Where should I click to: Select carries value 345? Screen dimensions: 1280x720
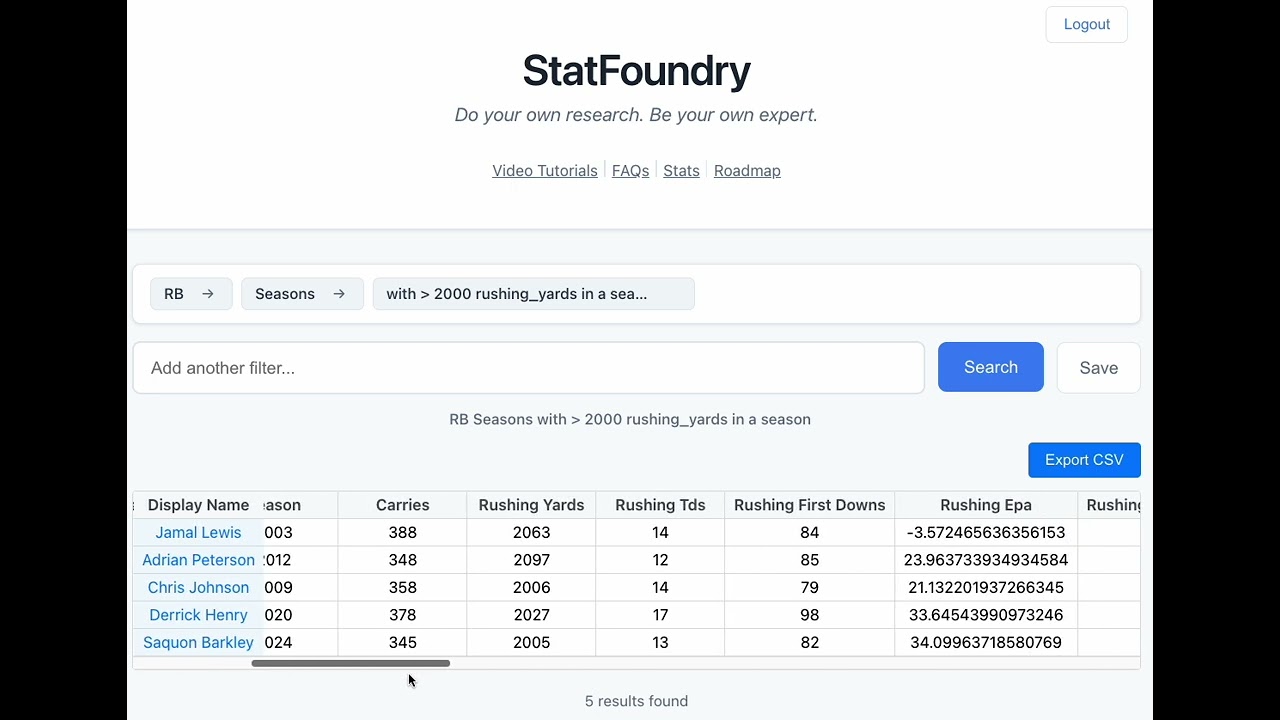(x=402, y=643)
